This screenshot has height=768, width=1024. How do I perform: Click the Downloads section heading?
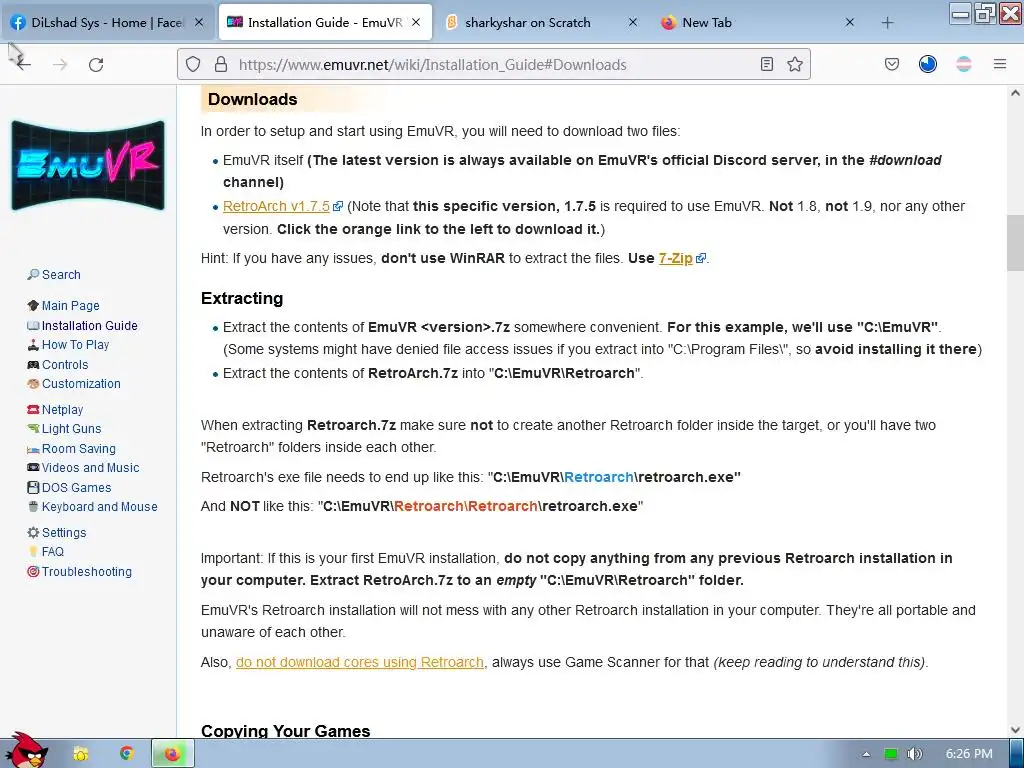[x=252, y=99]
